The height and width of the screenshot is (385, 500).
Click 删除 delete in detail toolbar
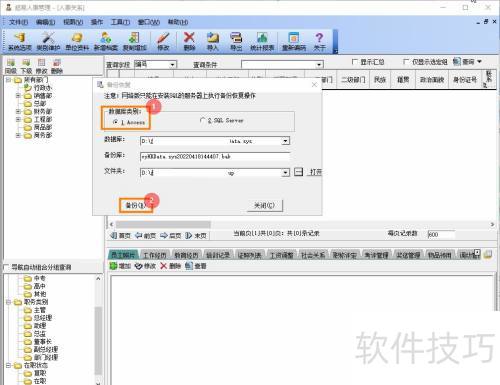pyautogui.click(x=170, y=266)
